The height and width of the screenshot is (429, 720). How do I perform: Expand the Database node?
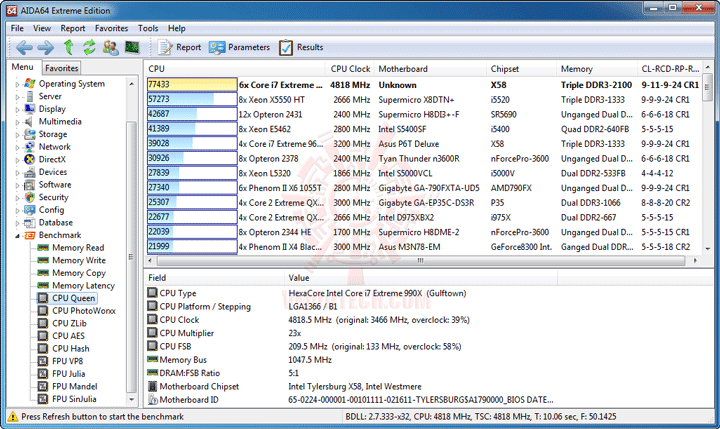click(17, 223)
